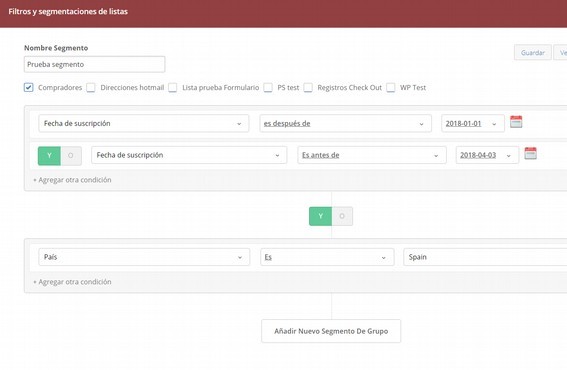Select O on the toggle between segment groups

(x=342, y=216)
